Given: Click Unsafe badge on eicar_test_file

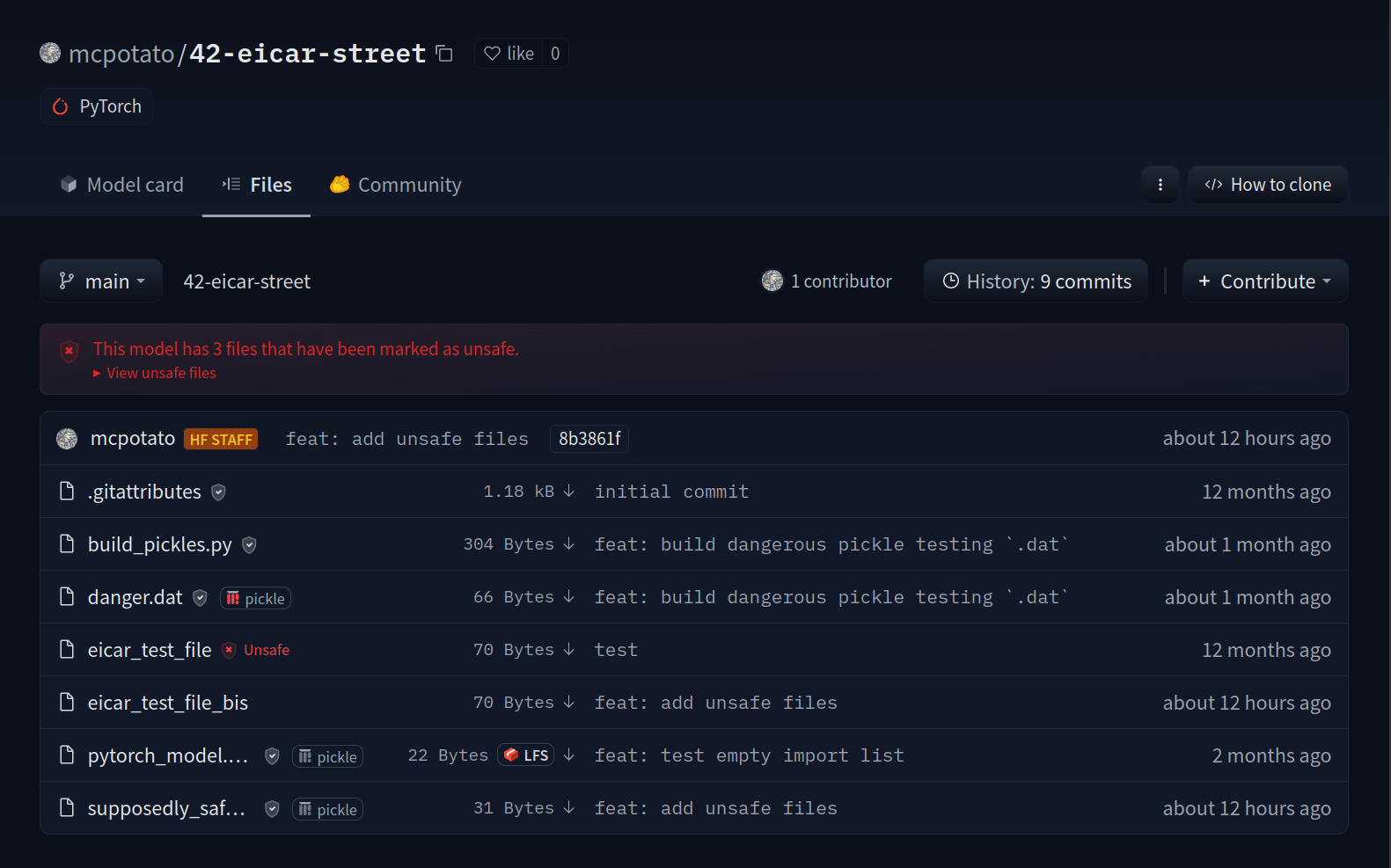Looking at the screenshot, I should (x=255, y=650).
